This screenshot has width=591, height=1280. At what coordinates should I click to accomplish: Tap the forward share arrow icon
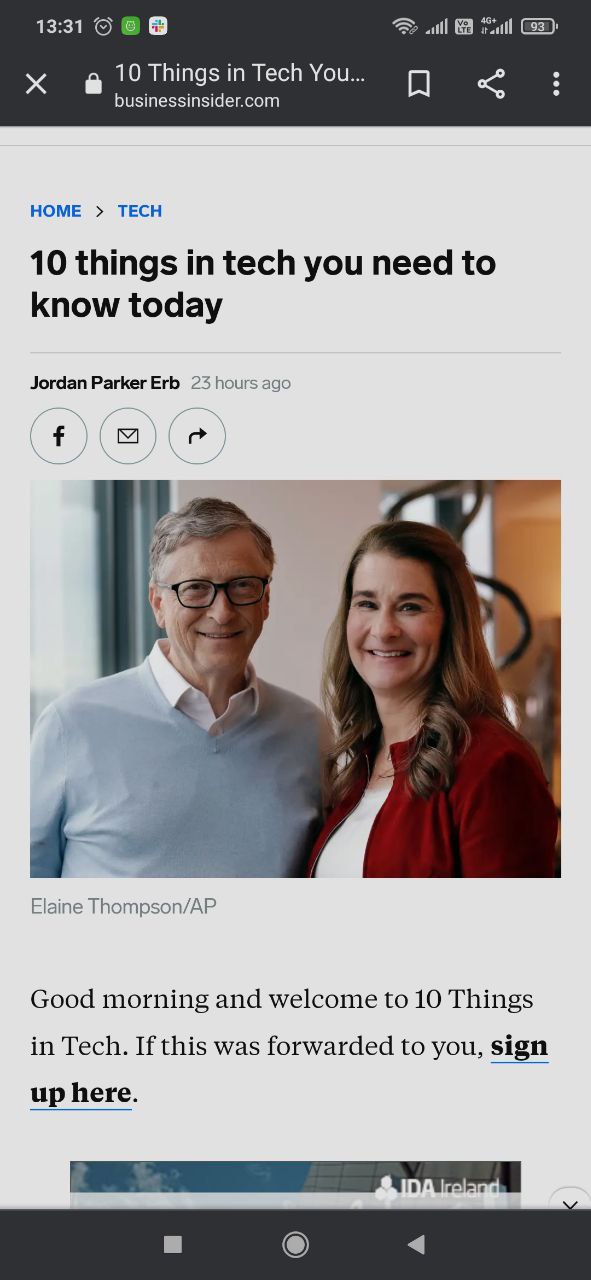tap(197, 436)
